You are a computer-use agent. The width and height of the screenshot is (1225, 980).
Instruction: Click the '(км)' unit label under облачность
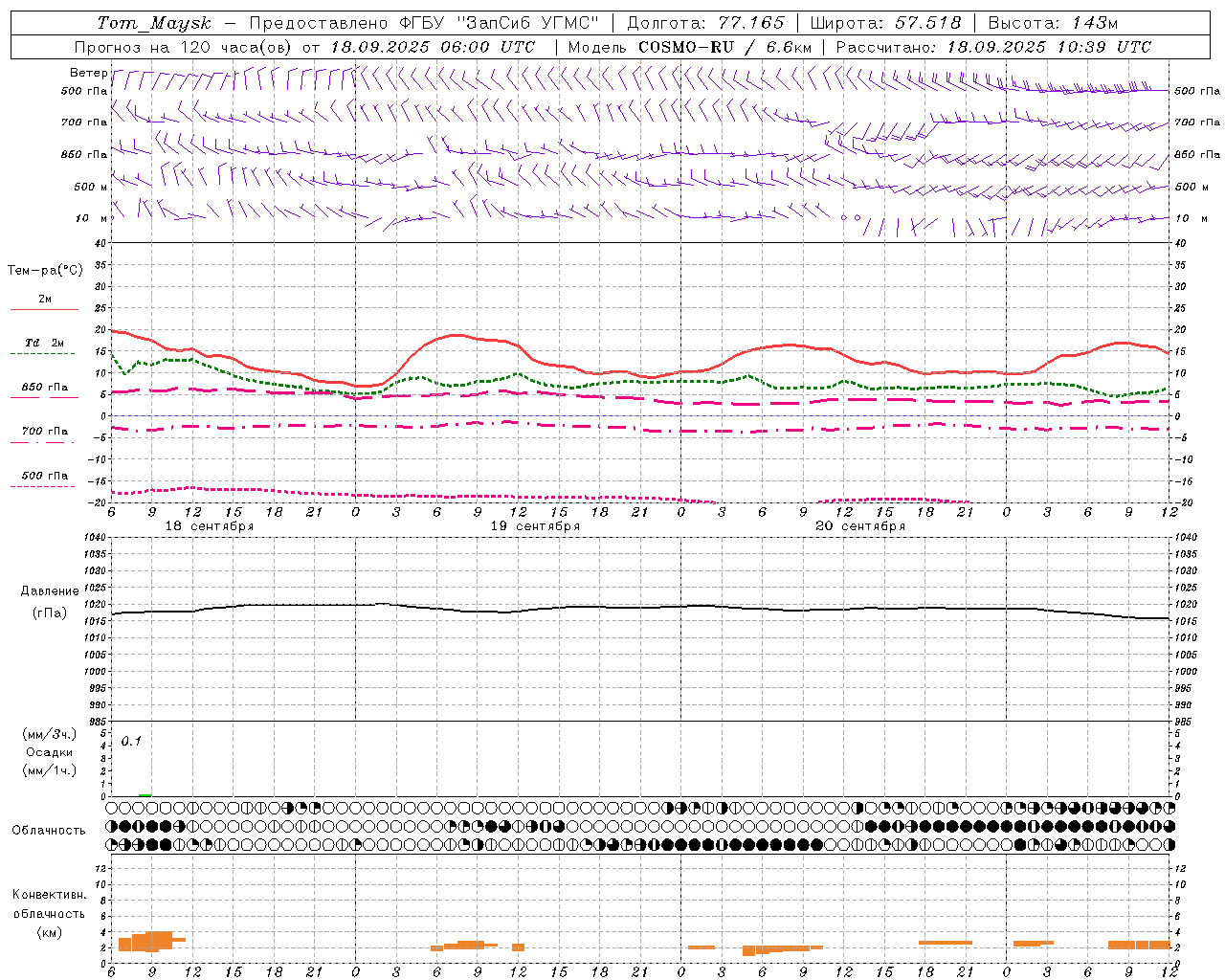50,932
